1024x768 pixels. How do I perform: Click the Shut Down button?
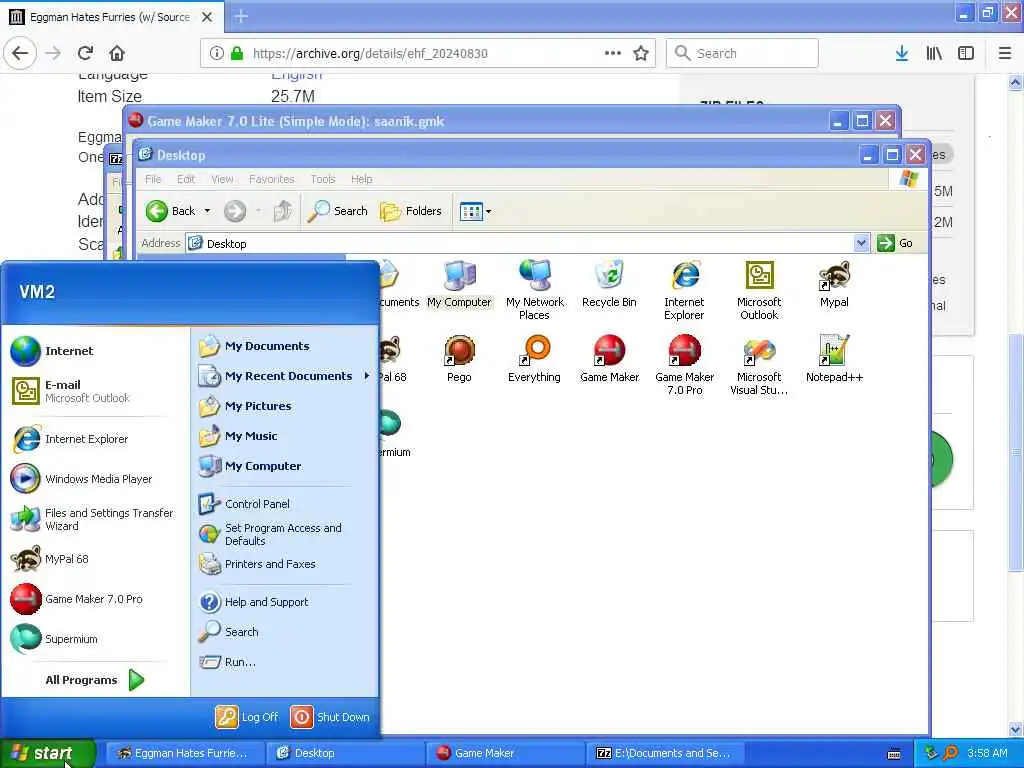[330, 717]
